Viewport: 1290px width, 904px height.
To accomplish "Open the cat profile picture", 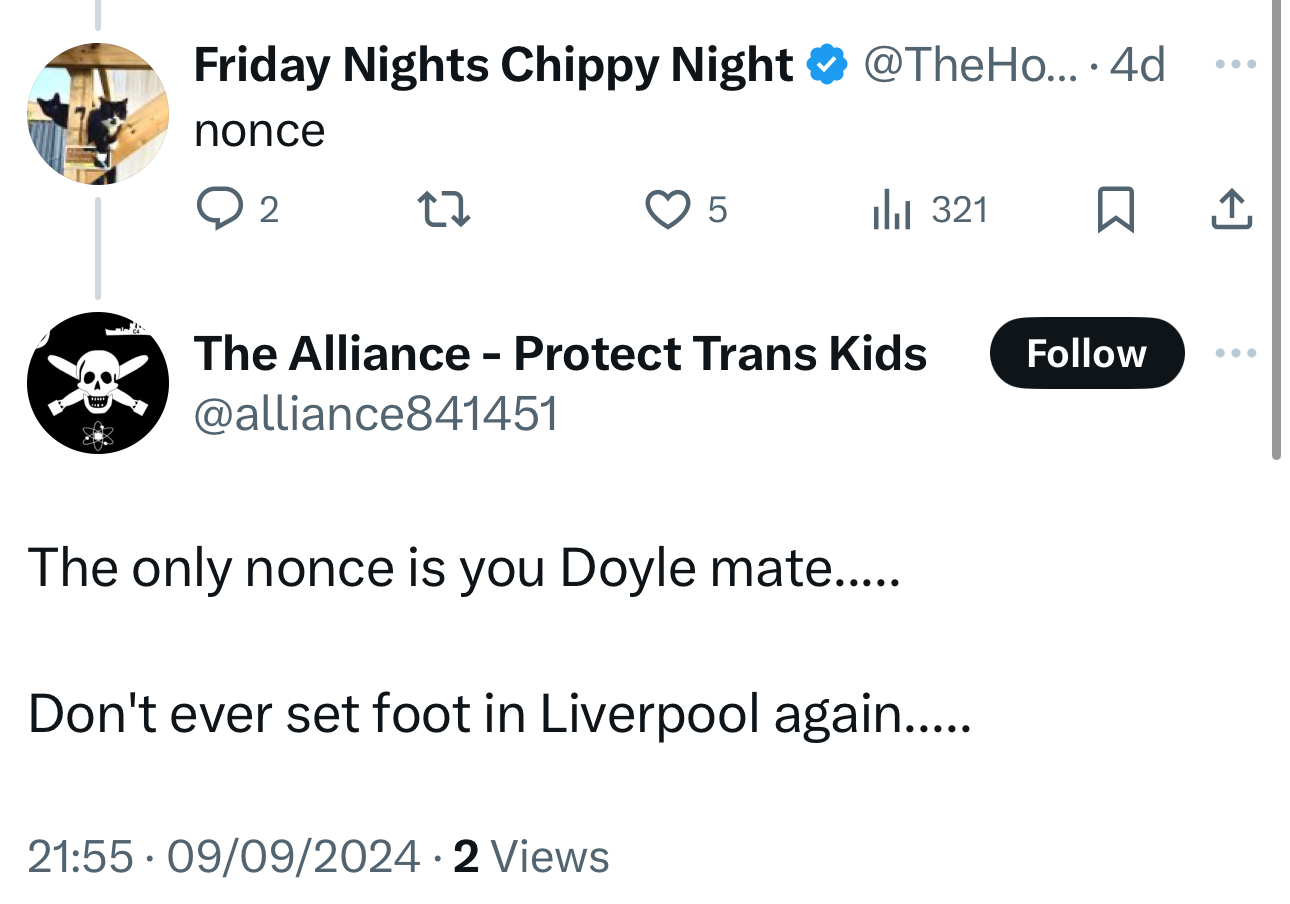I will (98, 114).
